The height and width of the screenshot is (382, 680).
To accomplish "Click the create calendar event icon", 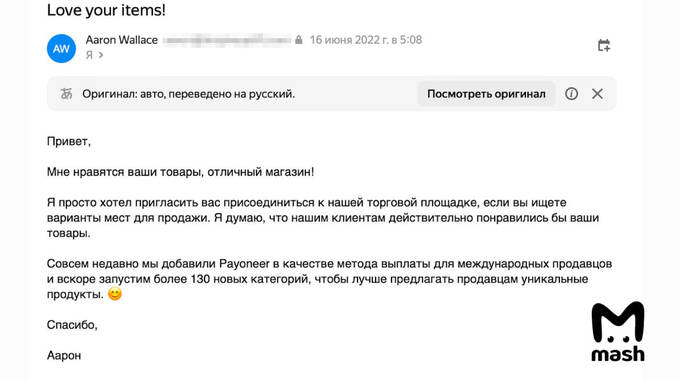I will pyautogui.click(x=604, y=46).
